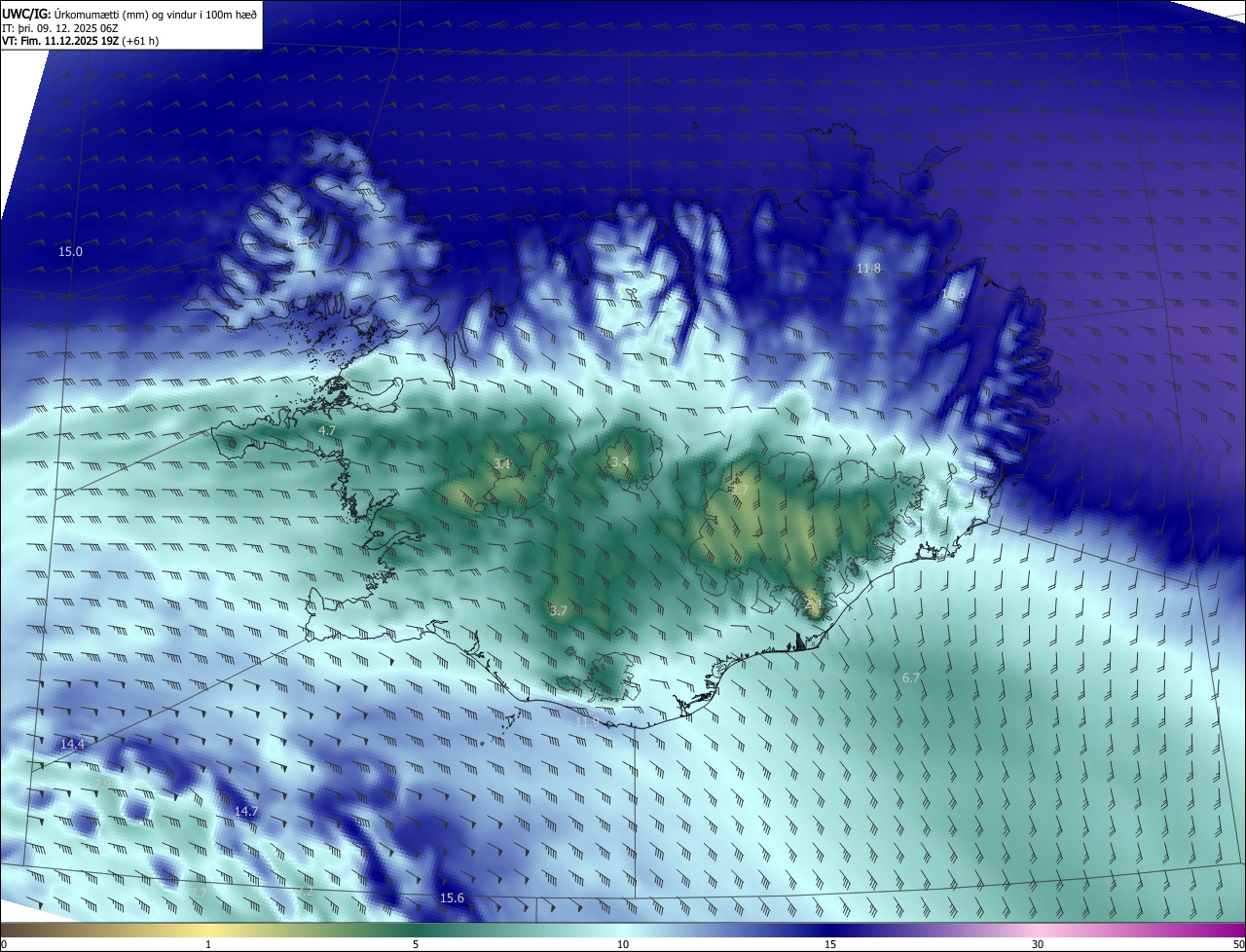1246x952 pixels.
Task: Select the 3.7 value label
Action: point(558,610)
